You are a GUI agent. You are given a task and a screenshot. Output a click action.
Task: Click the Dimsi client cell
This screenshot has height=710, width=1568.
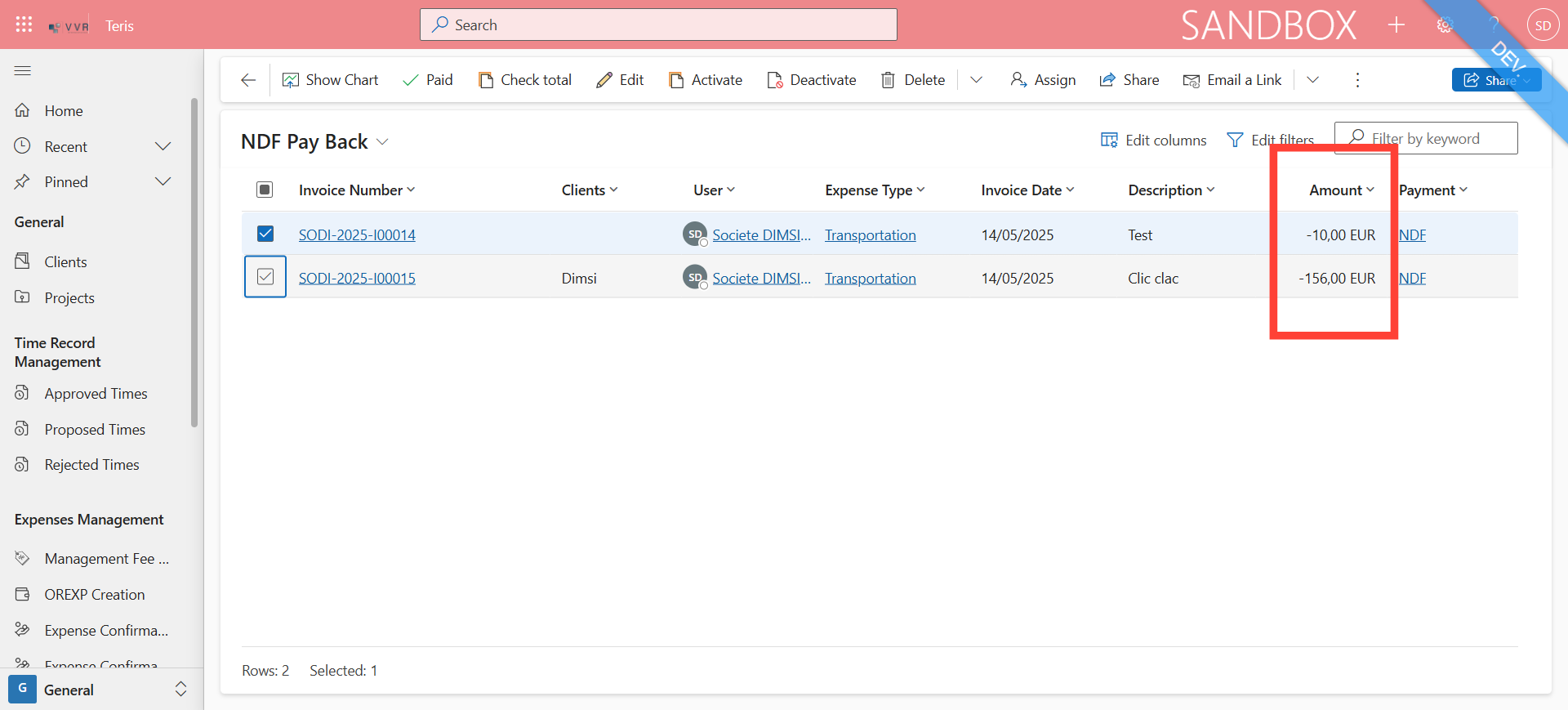point(579,279)
